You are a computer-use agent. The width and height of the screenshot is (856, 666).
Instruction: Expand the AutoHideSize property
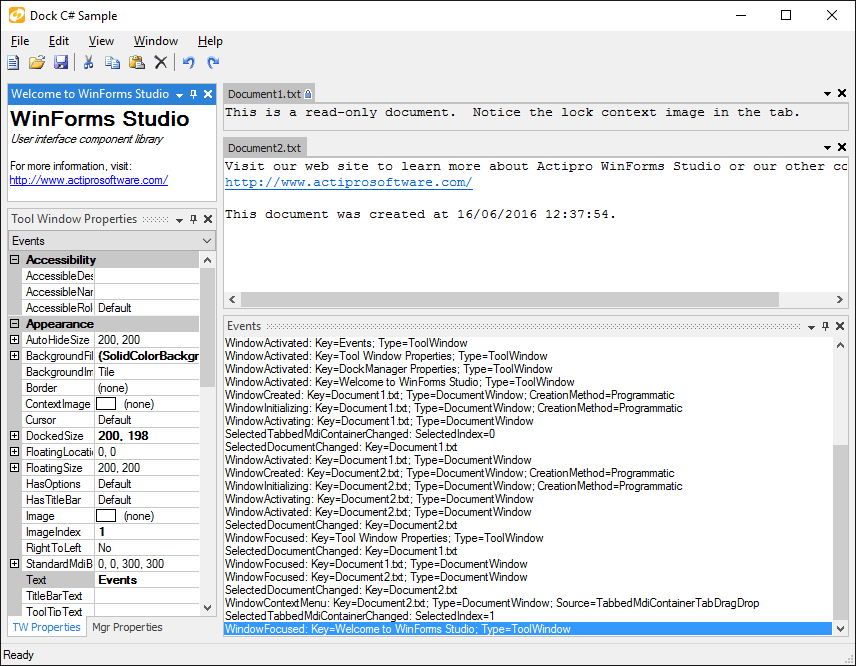(x=15, y=340)
